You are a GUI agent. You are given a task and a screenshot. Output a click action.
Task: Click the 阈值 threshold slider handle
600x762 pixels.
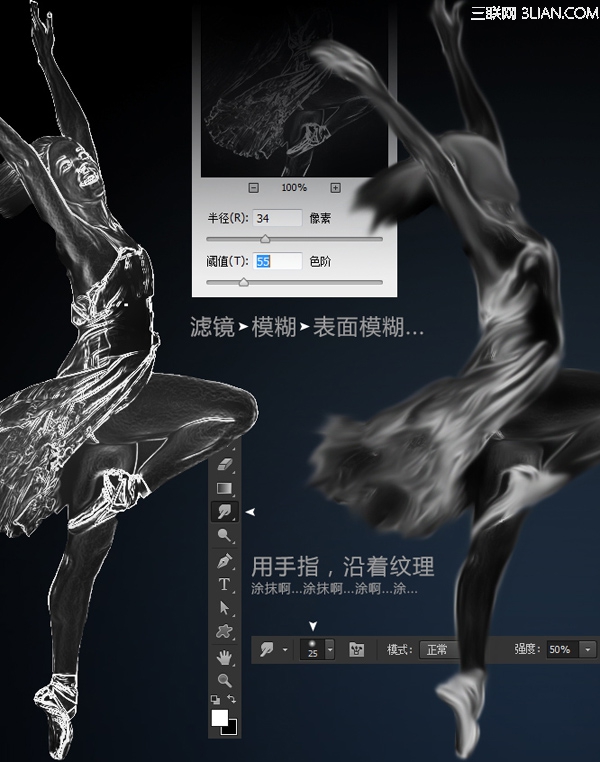[243, 282]
